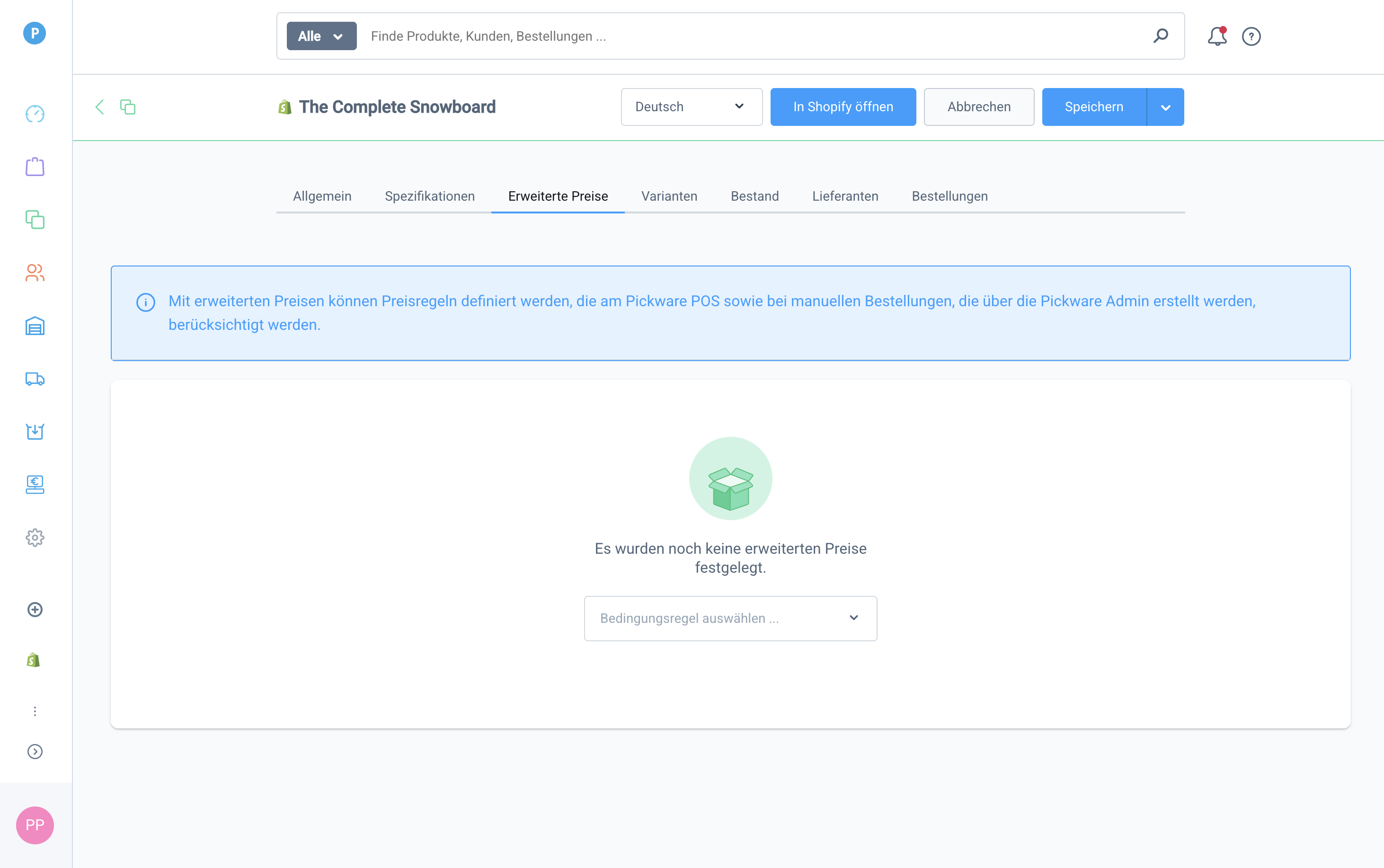Viewport: 1384px width, 868px height.
Task: Switch to the Bestand tab
Action: [754, 196]
